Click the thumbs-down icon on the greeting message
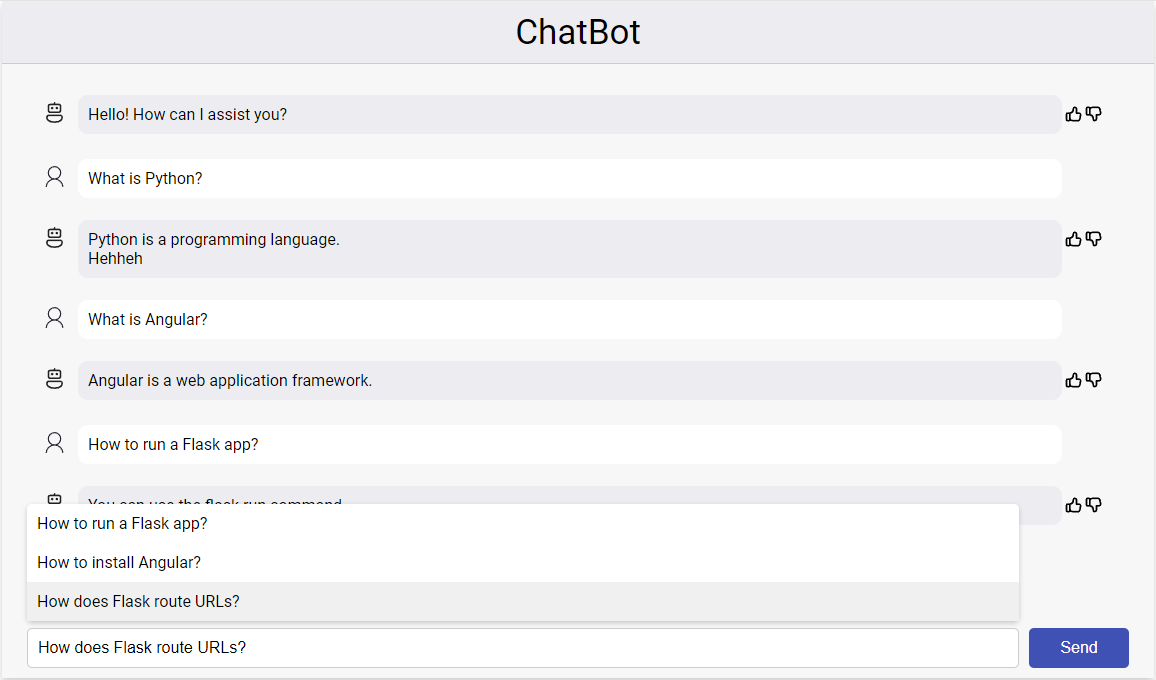1156x680 pixels. [1093, 113]
